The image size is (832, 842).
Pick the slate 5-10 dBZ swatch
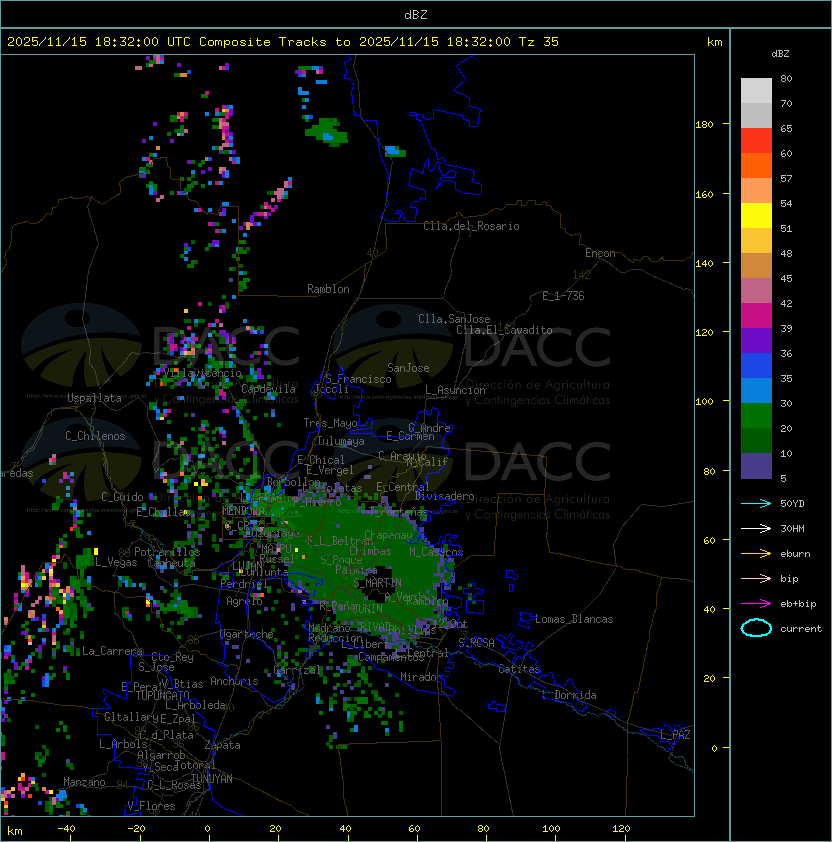(x=756, y=466)
